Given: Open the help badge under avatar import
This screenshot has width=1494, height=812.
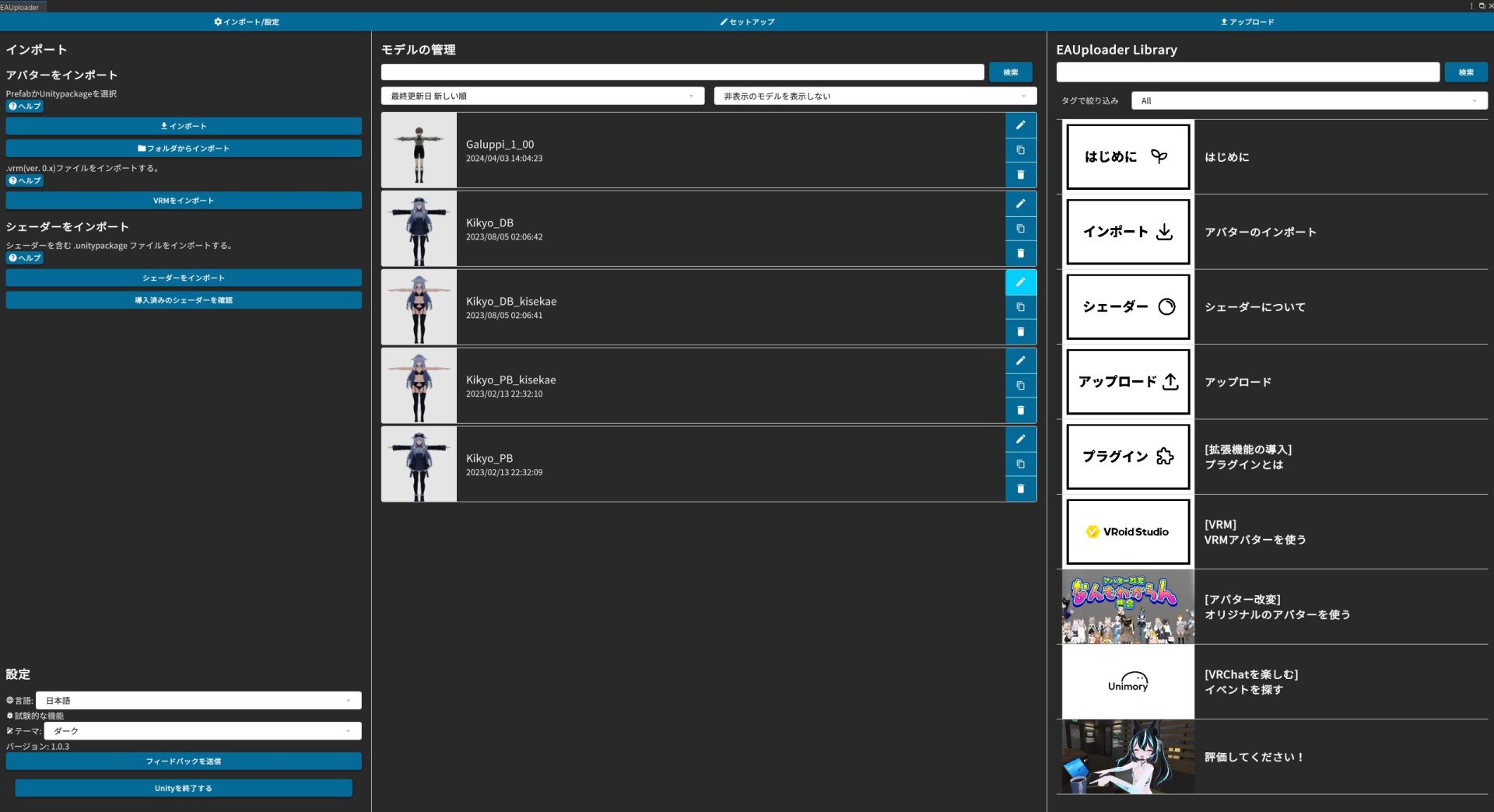Looking at the screenshot, I should (25, 107).
